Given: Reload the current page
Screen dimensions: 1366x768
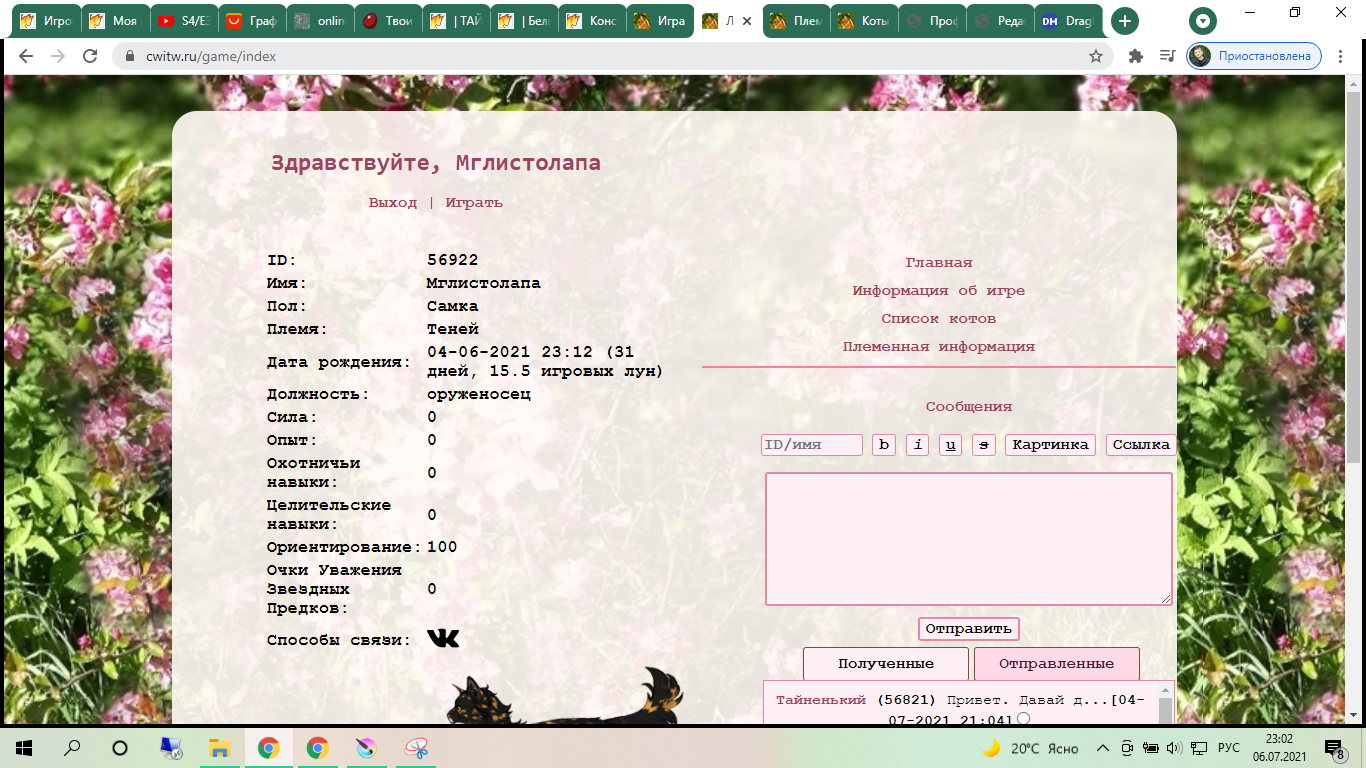Looking at the screenshot, I should [x=90, y=56].
